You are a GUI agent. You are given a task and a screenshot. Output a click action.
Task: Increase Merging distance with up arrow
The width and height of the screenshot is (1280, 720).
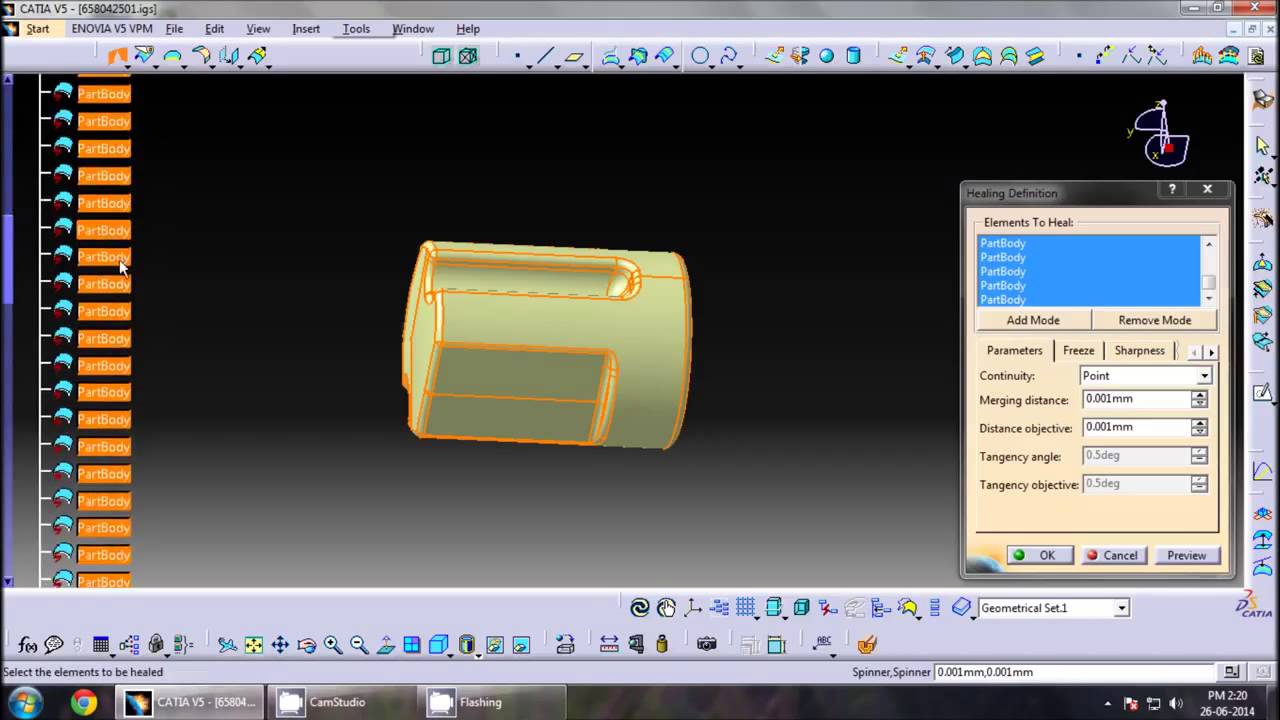tap(1199, 395)
